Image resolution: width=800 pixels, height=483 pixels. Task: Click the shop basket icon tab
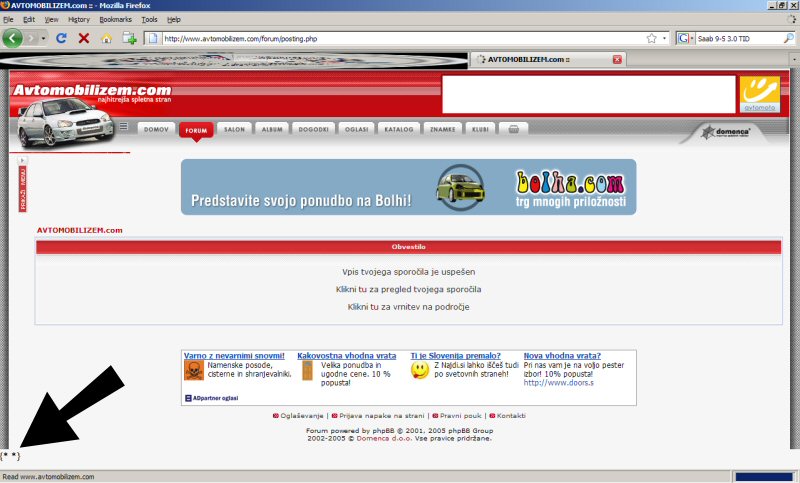click(x=513, y=130)
